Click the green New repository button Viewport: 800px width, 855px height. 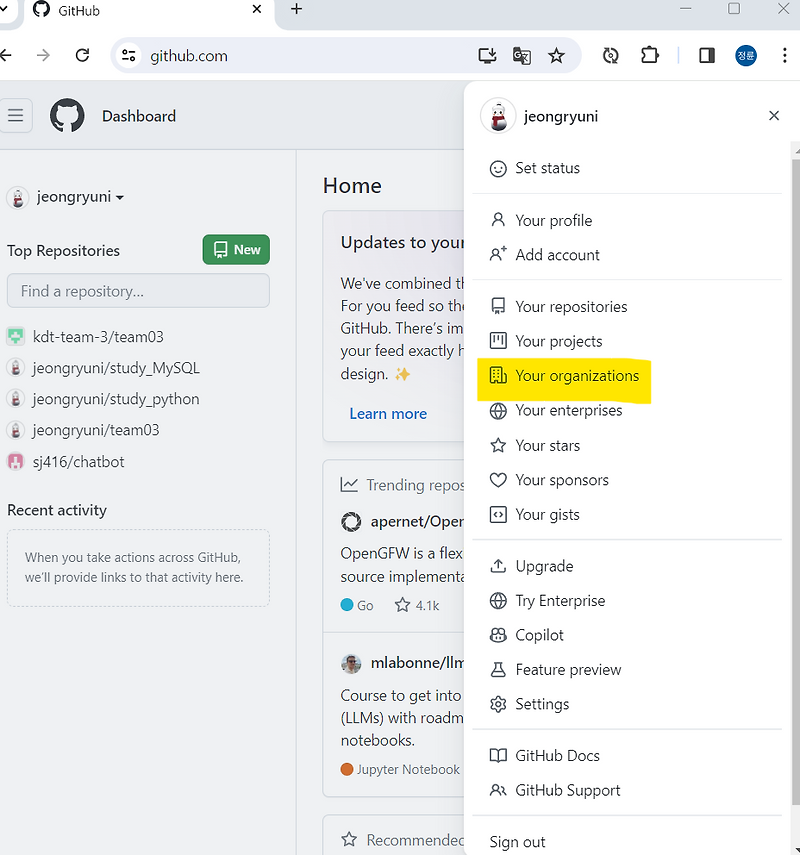click(x=236, y=250)
